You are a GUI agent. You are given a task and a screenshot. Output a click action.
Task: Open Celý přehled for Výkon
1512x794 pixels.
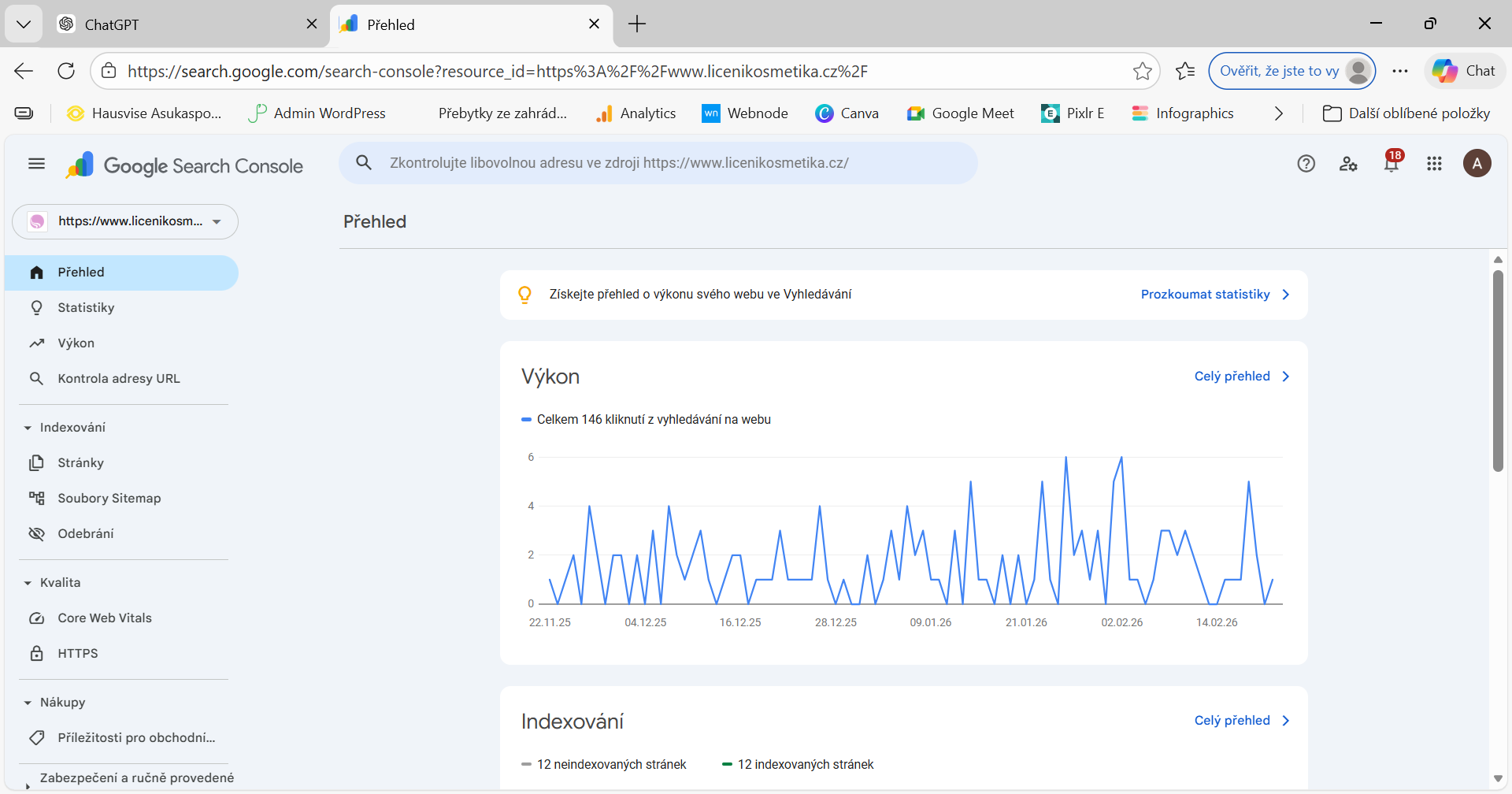[1232, 376]
